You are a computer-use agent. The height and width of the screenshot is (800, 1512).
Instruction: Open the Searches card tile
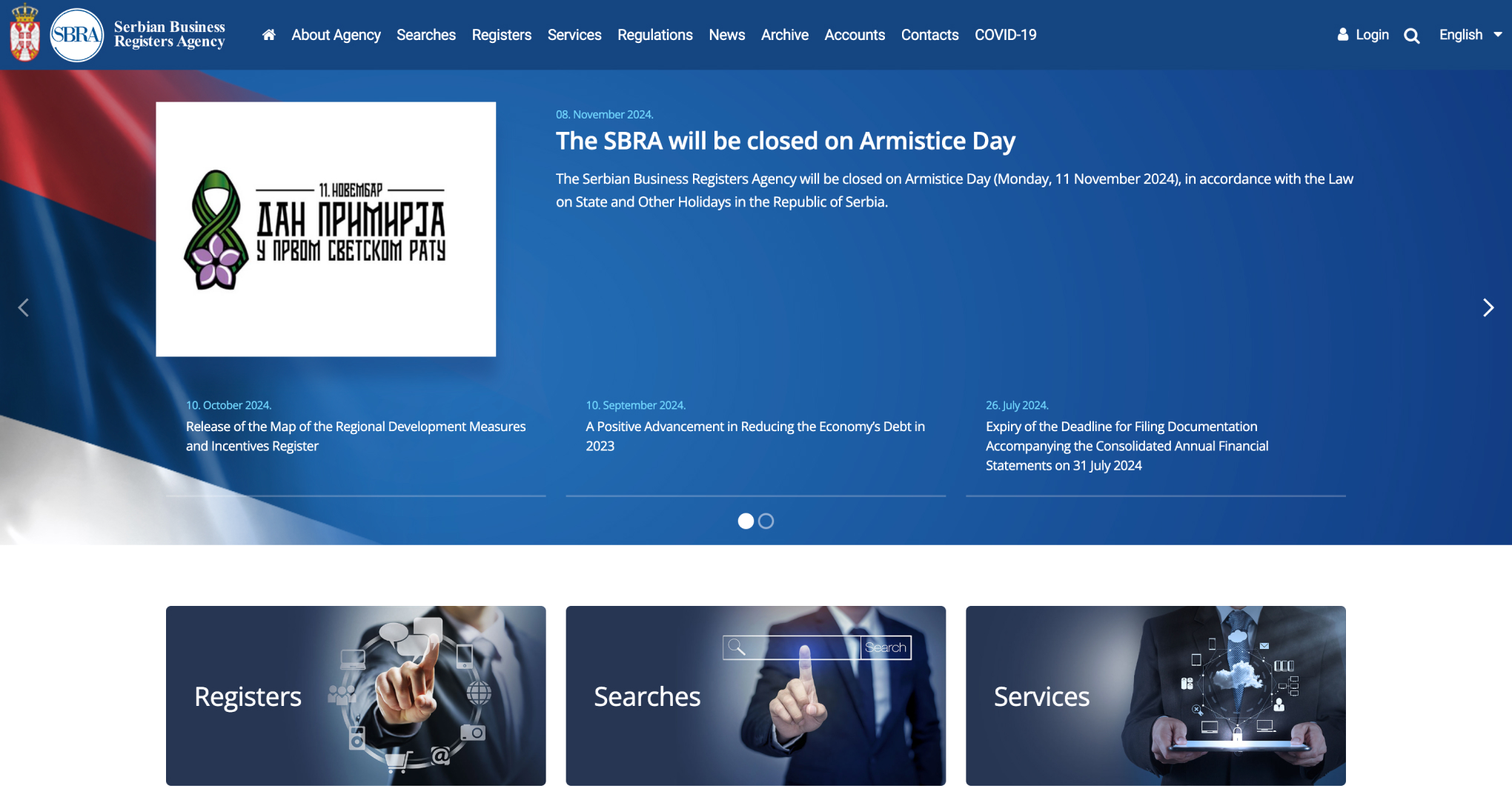[x=755, y=696]
